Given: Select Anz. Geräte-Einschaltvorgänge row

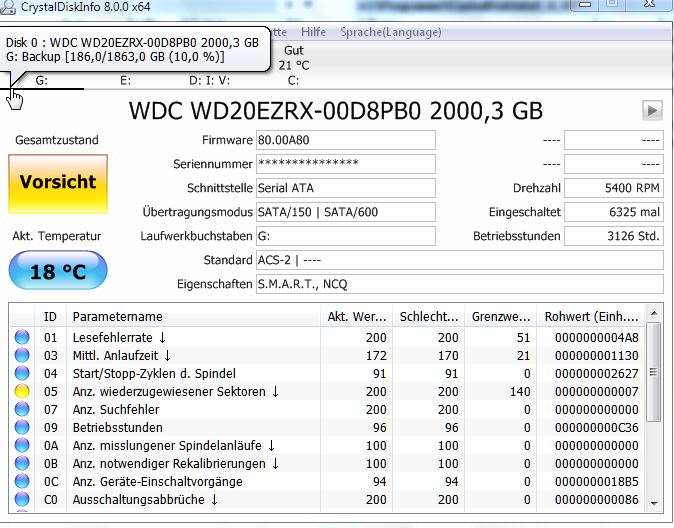Looking at the screenshot, I should pos(157,482).
